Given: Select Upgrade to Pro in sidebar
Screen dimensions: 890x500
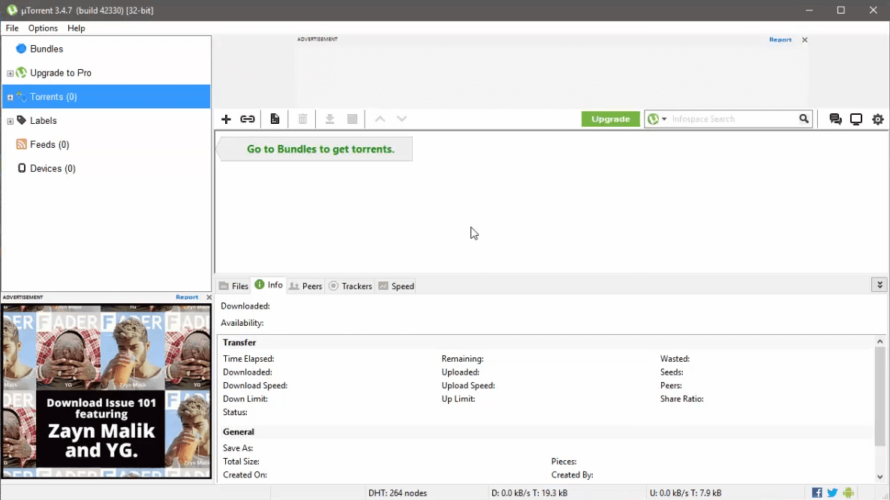Looking at the screenshot, I should click(x=60, y=73).
